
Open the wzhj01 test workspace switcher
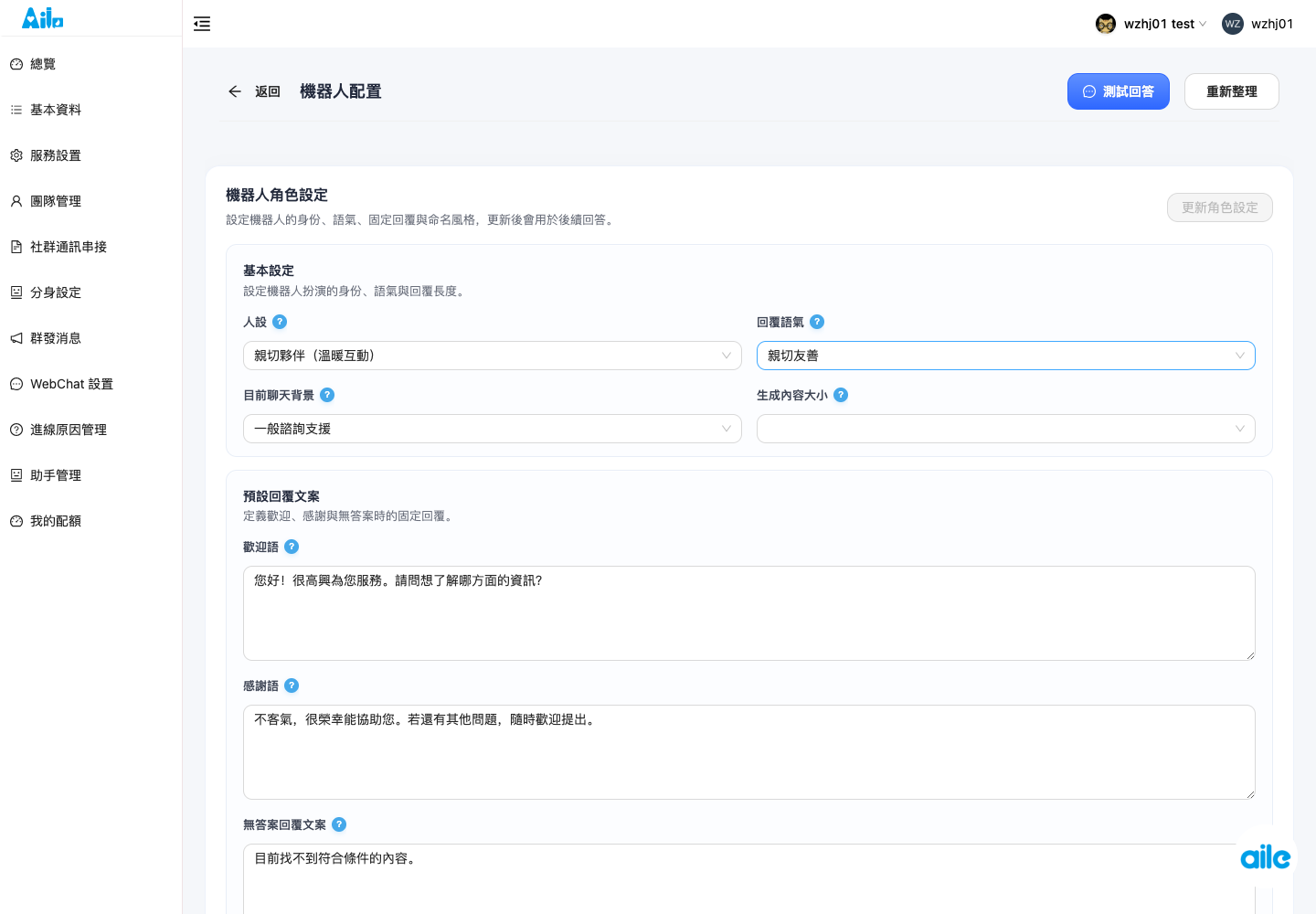pos(1151,24)
